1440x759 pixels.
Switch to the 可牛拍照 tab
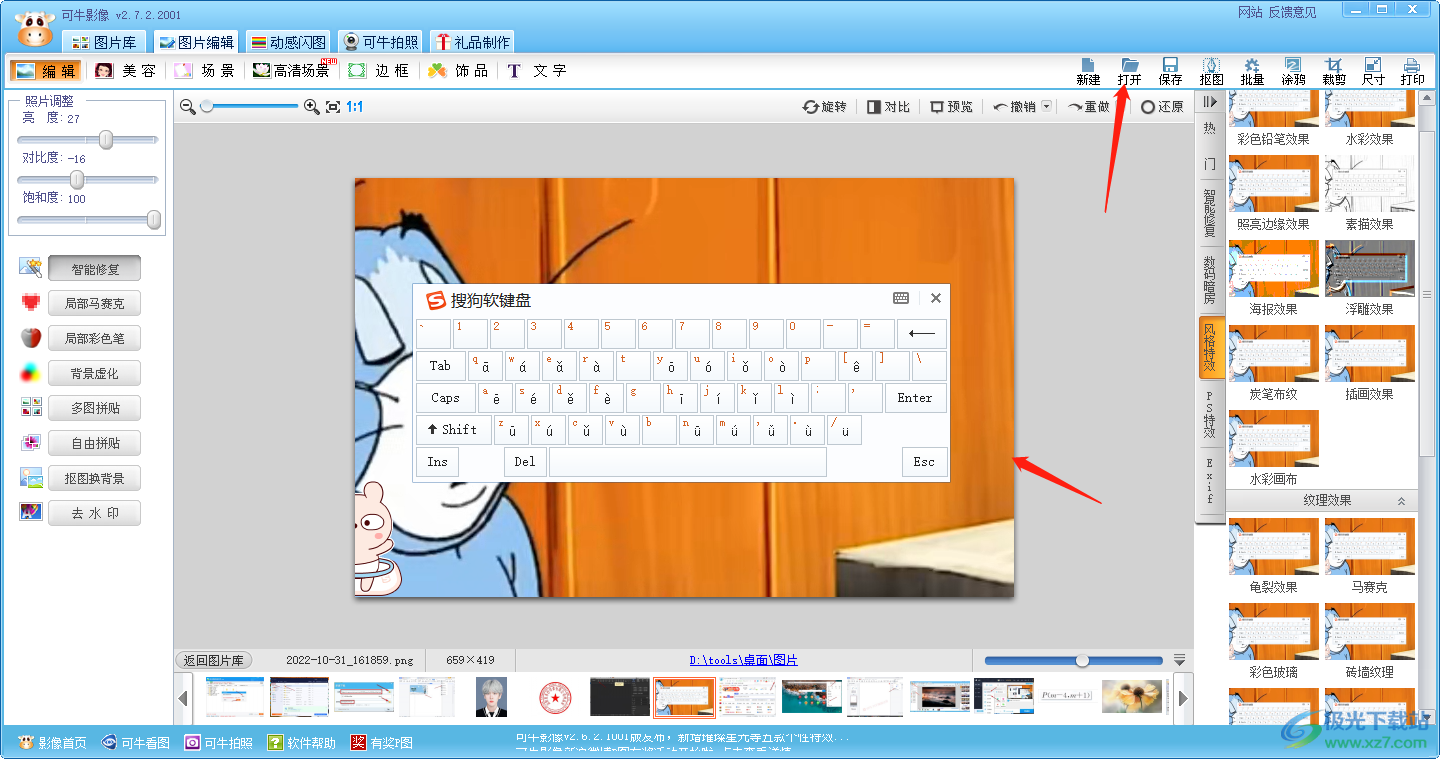(x=381, y=42)
